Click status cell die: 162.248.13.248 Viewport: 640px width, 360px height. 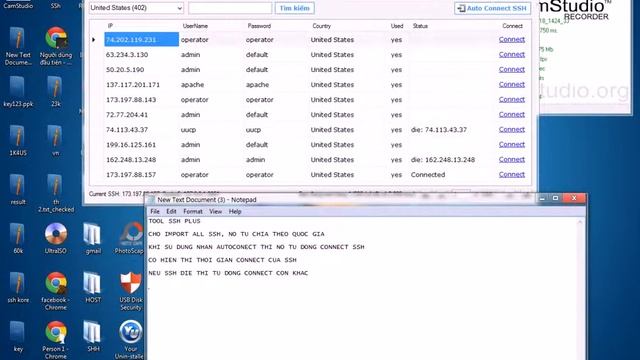(452, 160)
